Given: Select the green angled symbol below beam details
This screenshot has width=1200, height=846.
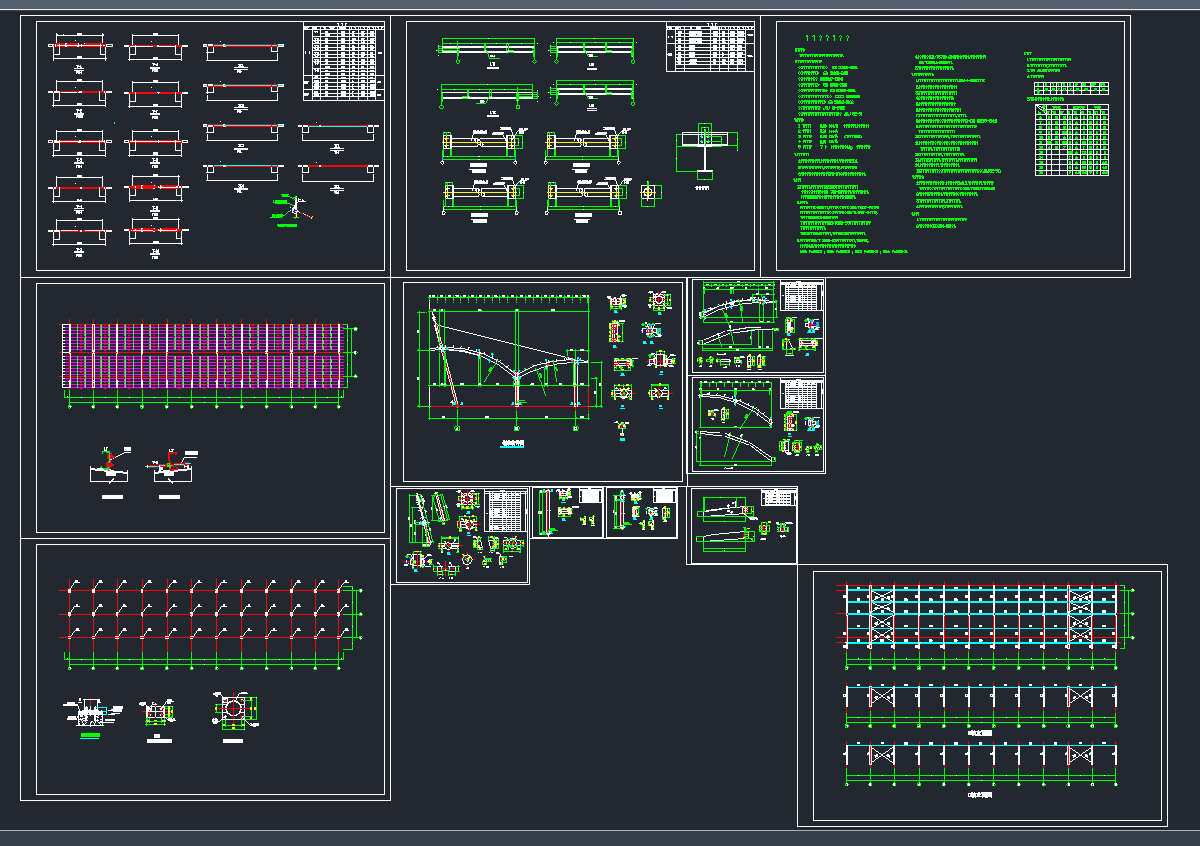Looking at the screenshot, I should point(295,208).
